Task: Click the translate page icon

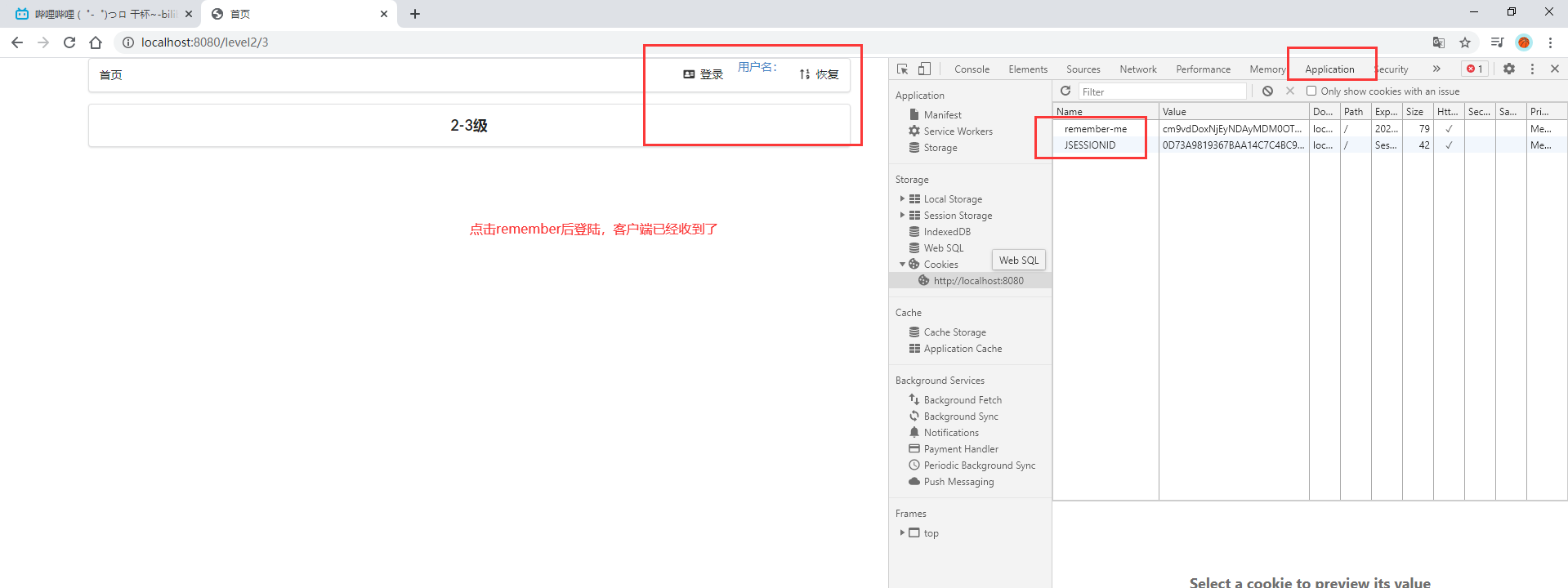Action: click(1439, 42)
